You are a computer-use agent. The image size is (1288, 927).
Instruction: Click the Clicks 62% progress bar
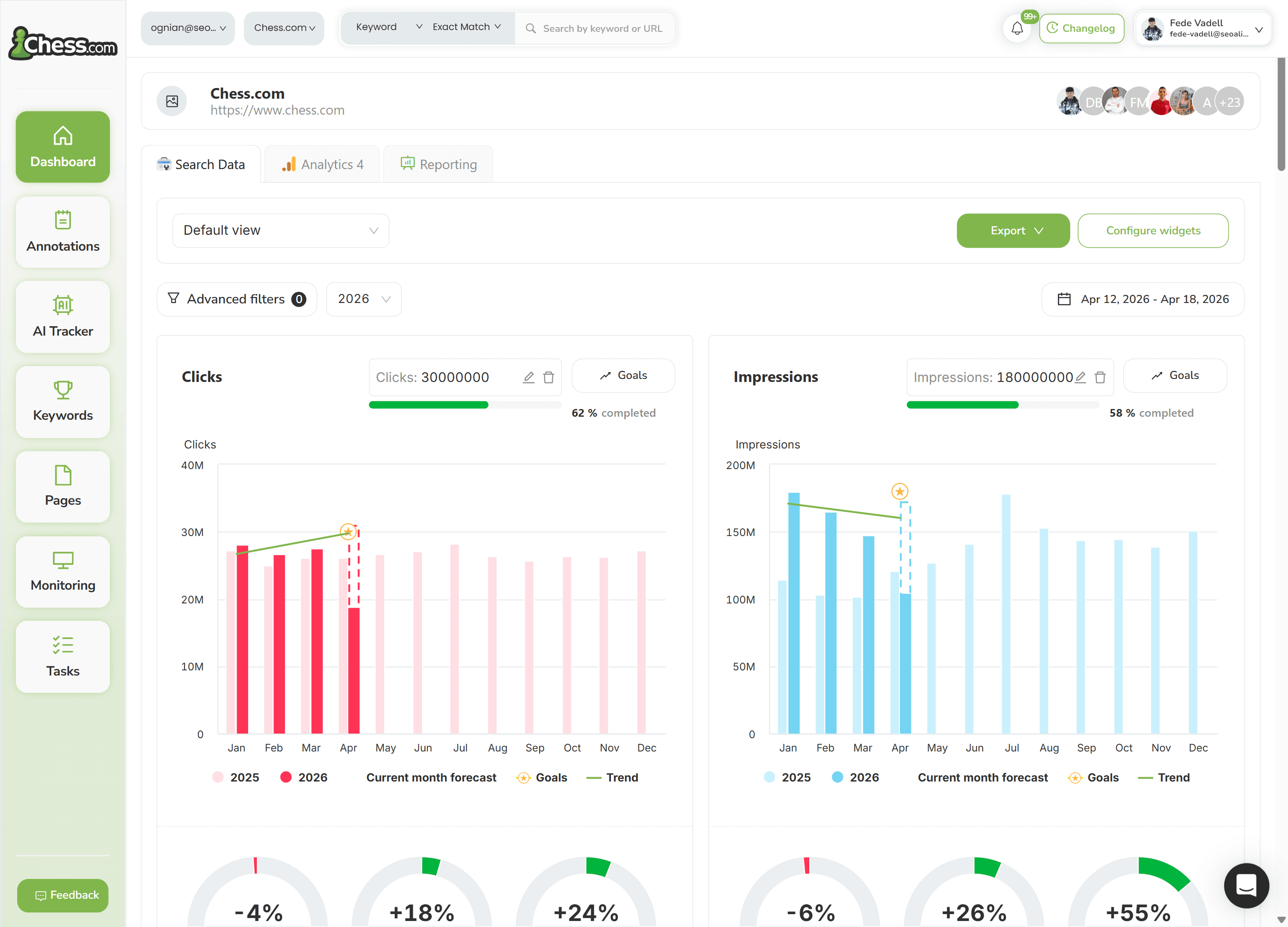(x=465, y=405)
